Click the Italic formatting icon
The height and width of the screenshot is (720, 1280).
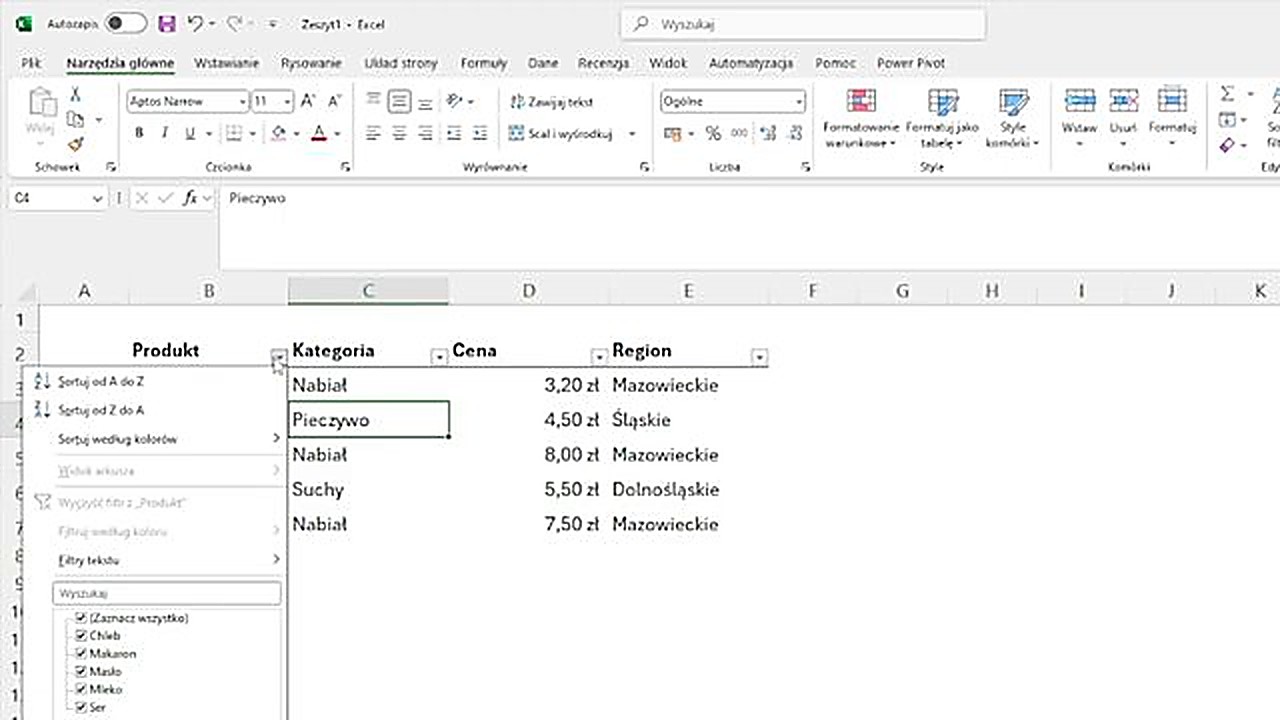[x=164, y=134]
